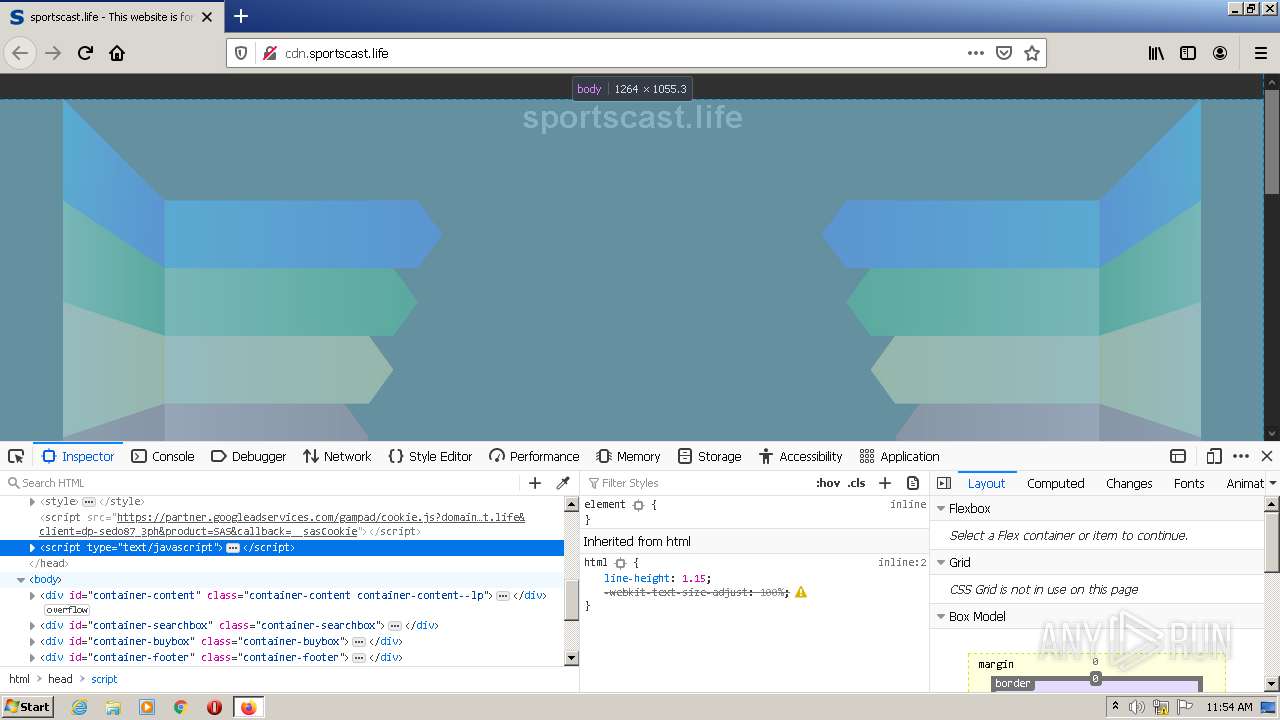
Task: Click the warning icon on -webkit-text-size-adjust
Action: tap(801, 592)
